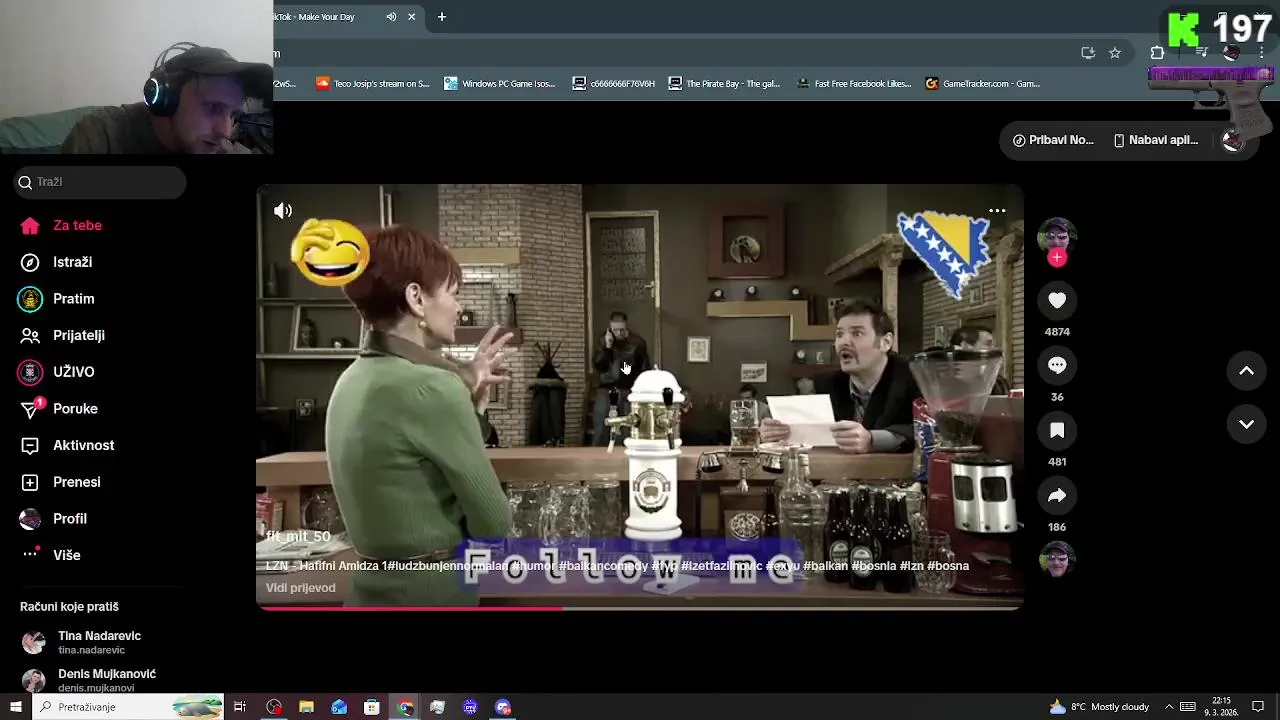The image size is (1280, 720).
Task: Open Fast Free Facebook Likes bookmark
Action: tap(854, 84)
